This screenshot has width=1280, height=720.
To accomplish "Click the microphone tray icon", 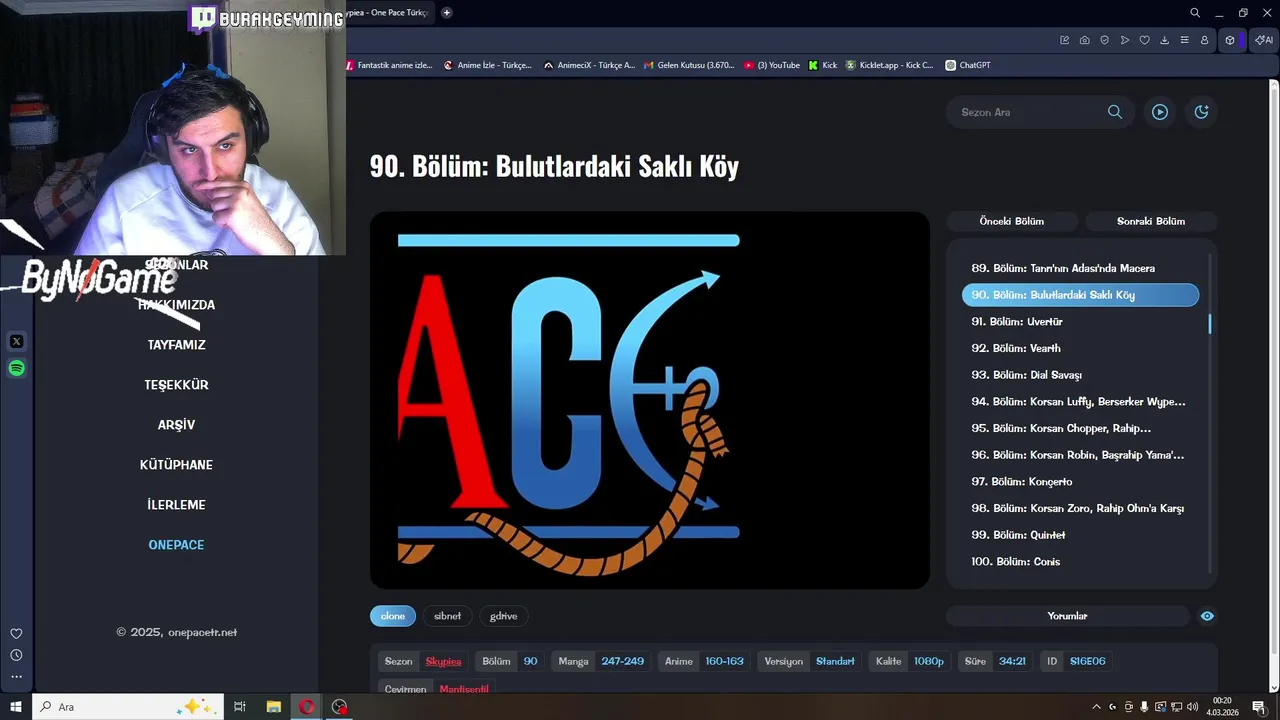I will [1144, 707].
